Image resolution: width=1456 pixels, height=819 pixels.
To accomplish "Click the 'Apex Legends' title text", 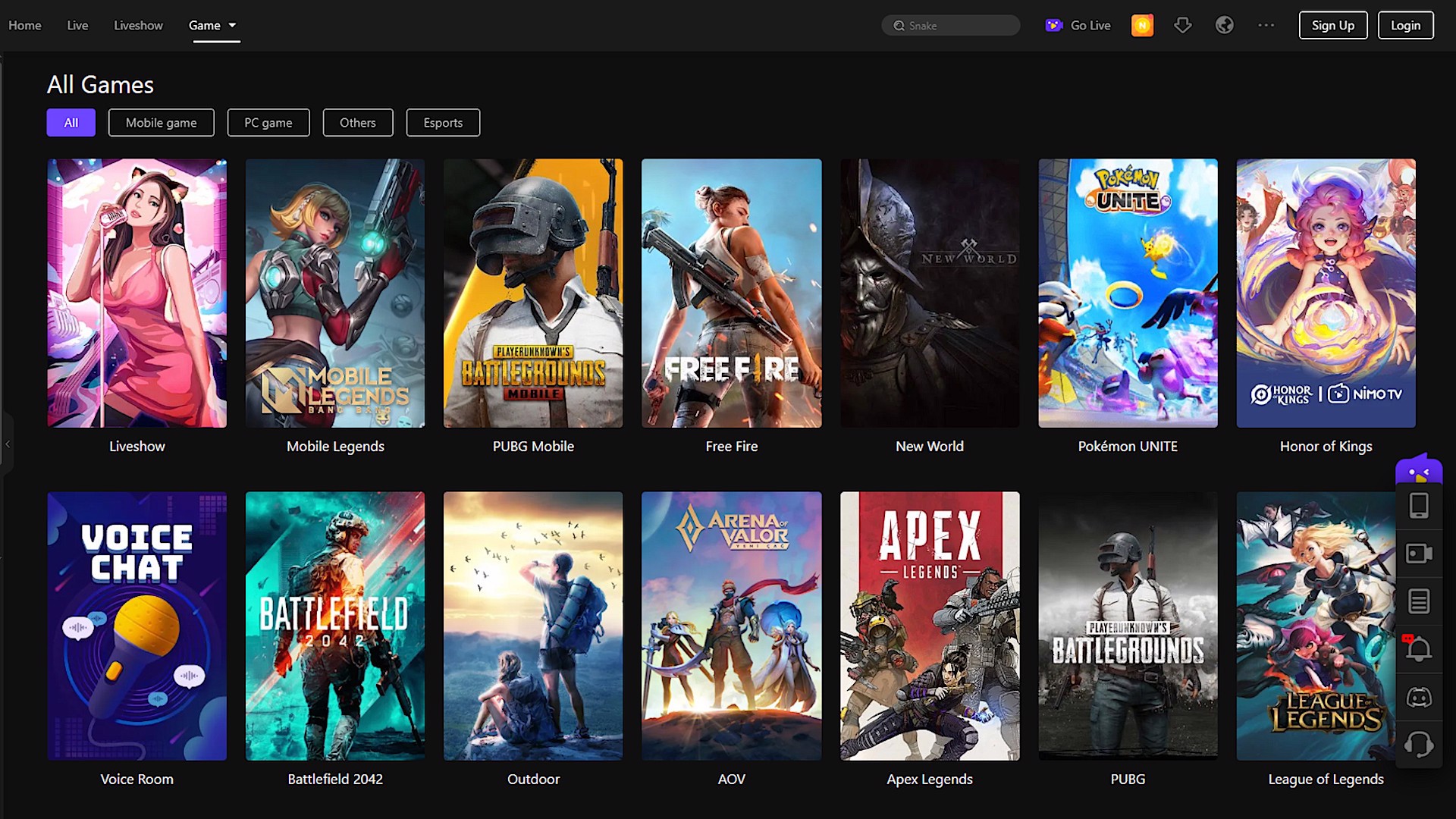I will pyautogui.click(x=930, y=780).
